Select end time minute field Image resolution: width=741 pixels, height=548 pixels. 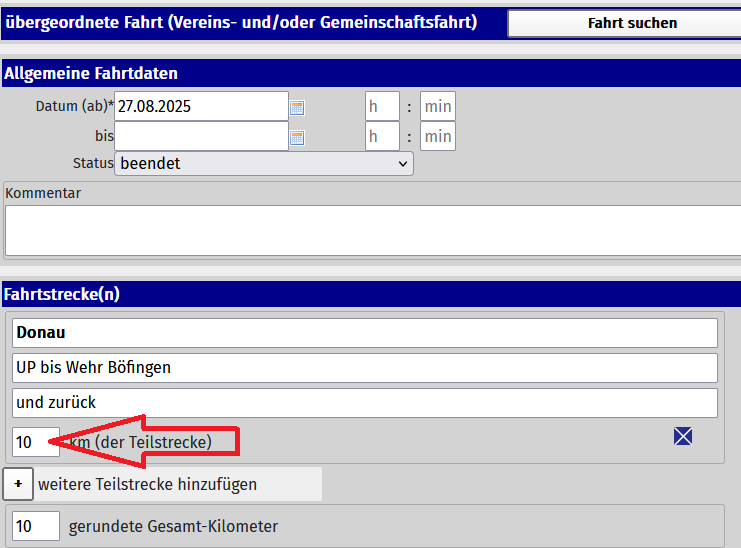click(x=437, y=137)
